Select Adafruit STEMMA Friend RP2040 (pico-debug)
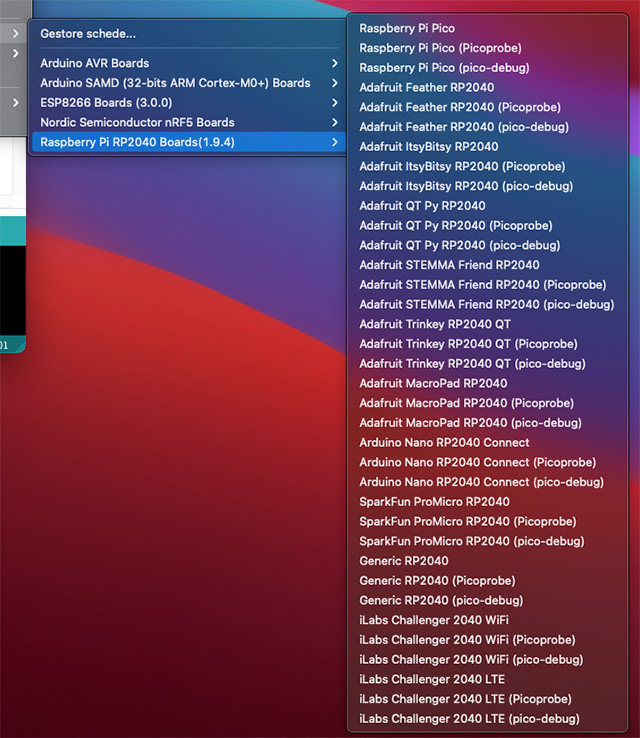Screen dimensions: 640x738 [486, 304]
